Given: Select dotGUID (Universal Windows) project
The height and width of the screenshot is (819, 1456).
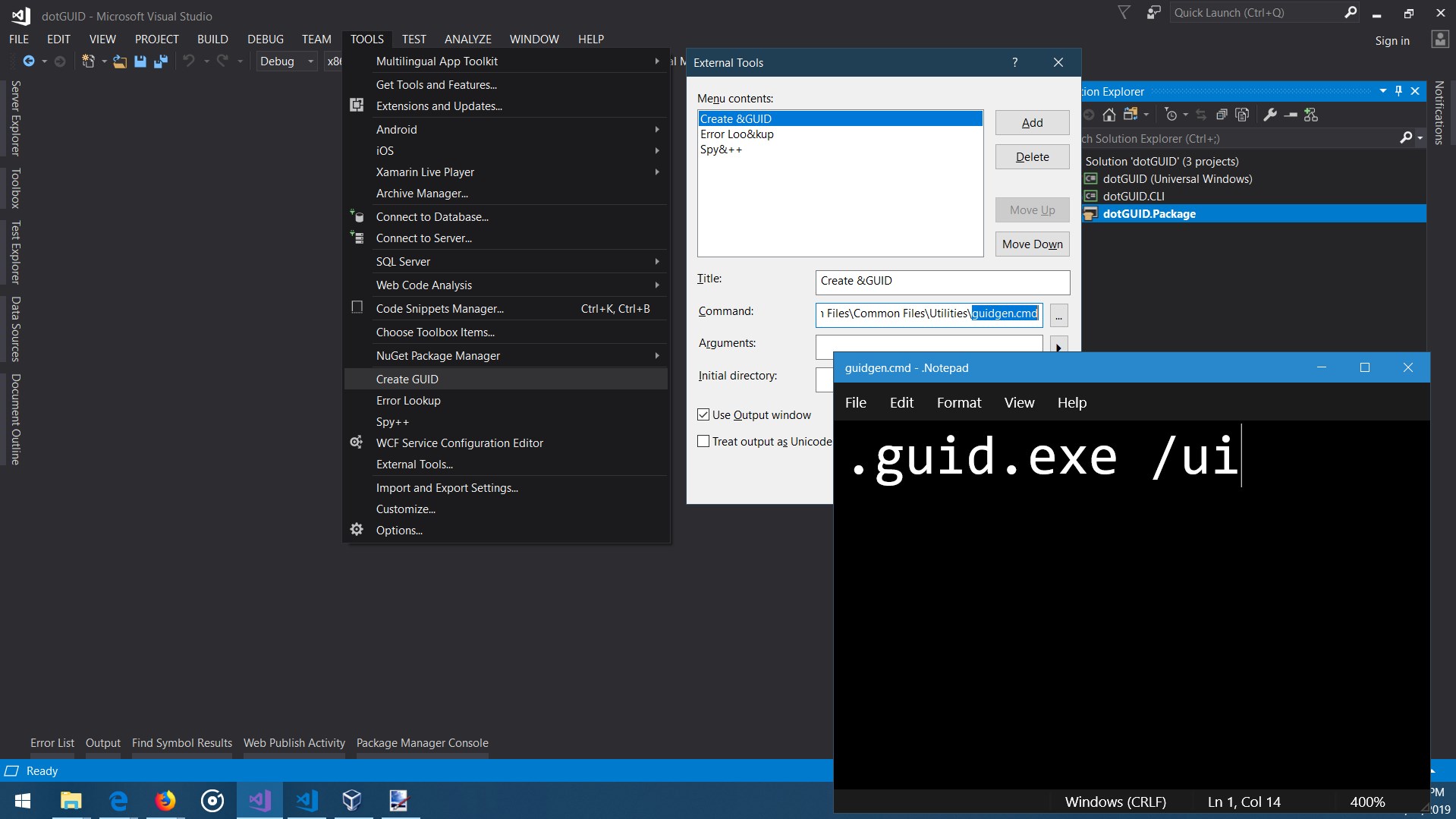Looking at the screenshot, I should (1177, 178).
